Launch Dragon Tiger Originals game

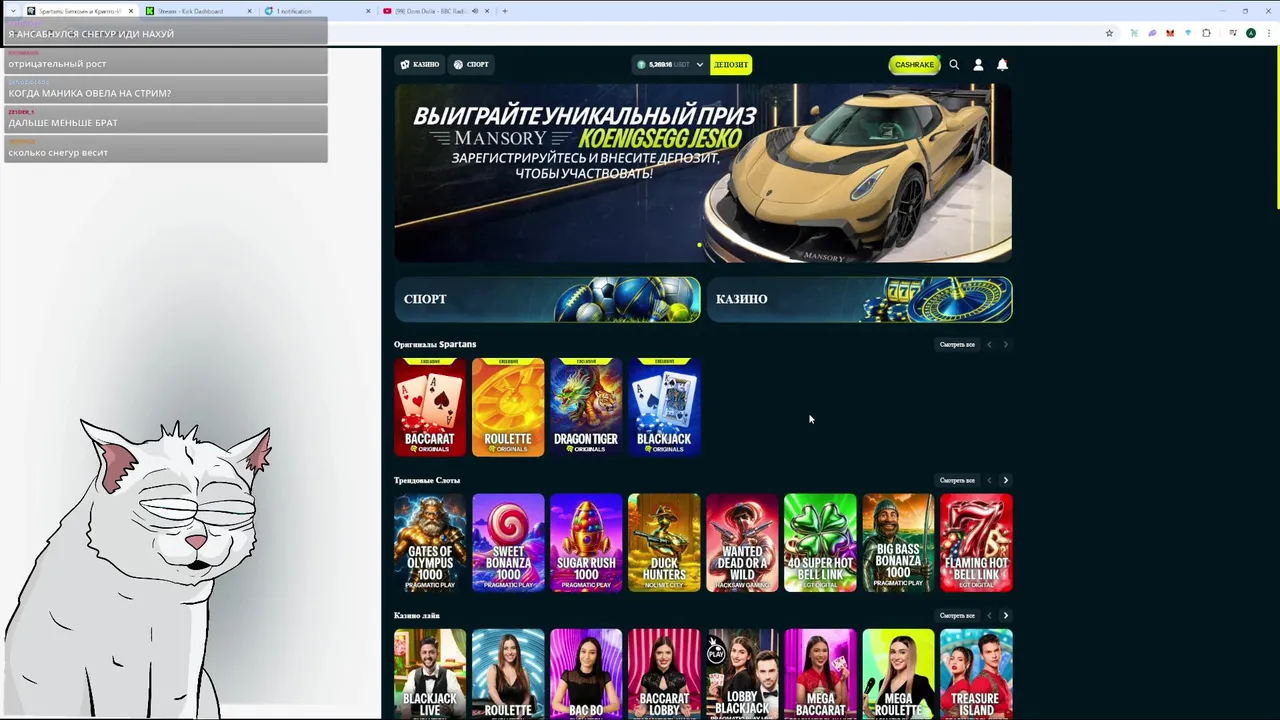click(x=586, y=407)
